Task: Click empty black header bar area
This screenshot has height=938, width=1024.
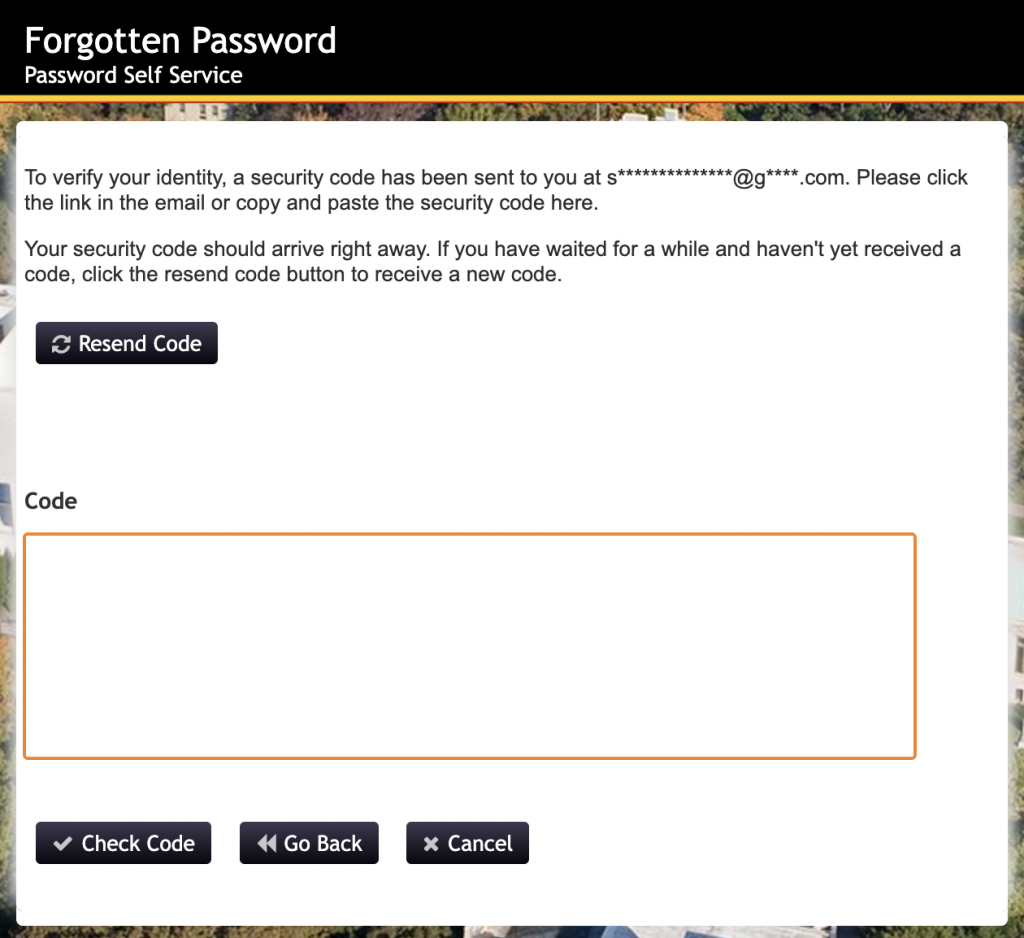Action: (x=679, y=49)
